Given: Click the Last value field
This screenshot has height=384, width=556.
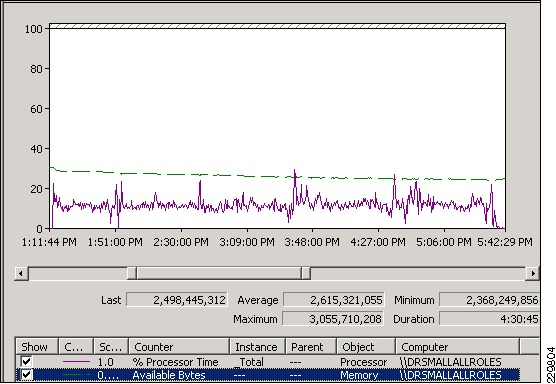Looking at the screenshot, I should coord(177,300).
